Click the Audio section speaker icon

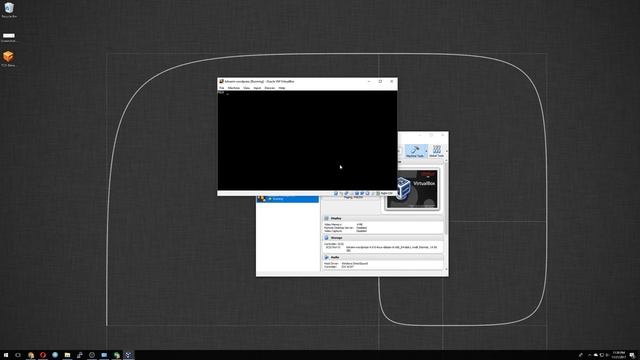pos(327,258)
